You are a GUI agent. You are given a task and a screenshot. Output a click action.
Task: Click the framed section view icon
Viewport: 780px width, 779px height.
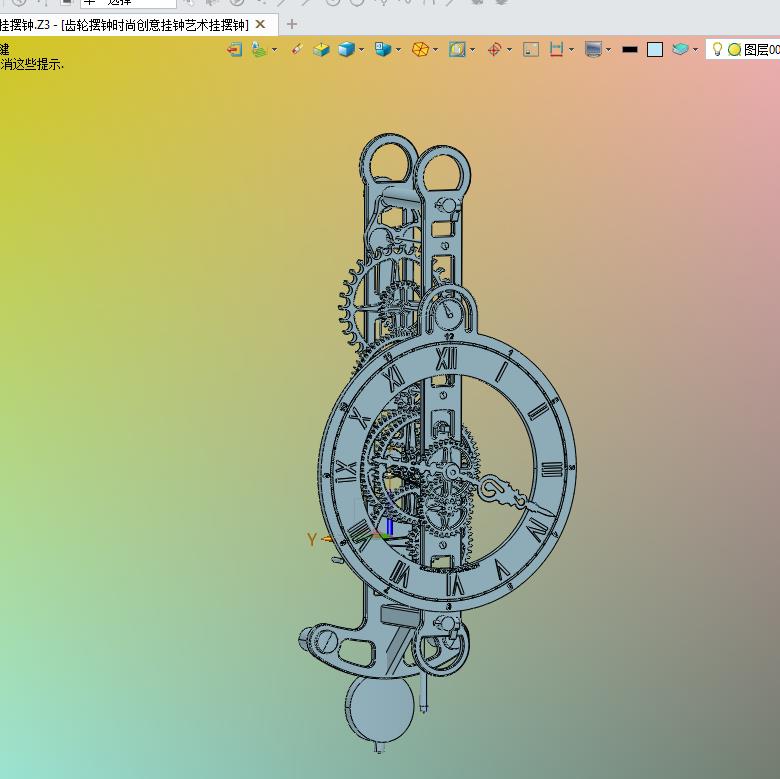[457, 49]
